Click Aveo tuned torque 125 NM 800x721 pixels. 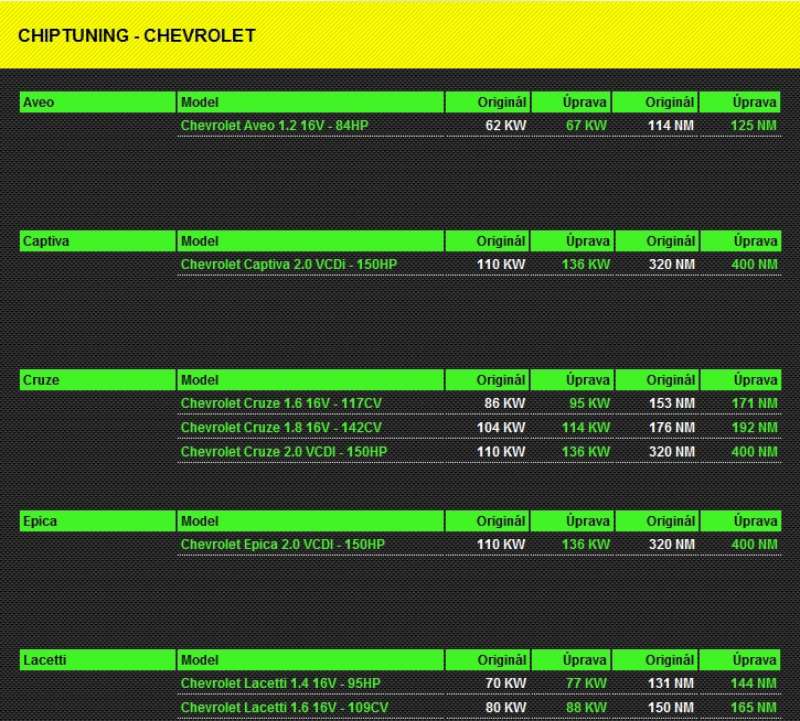754,126
